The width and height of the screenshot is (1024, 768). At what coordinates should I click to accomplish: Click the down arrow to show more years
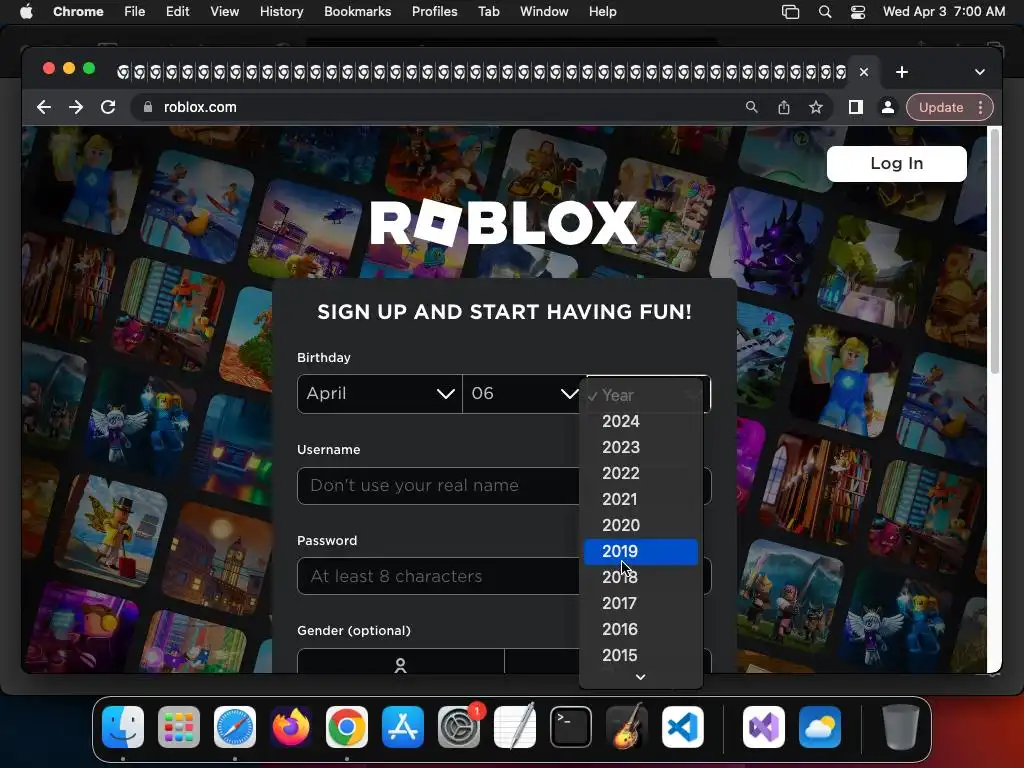641,677
